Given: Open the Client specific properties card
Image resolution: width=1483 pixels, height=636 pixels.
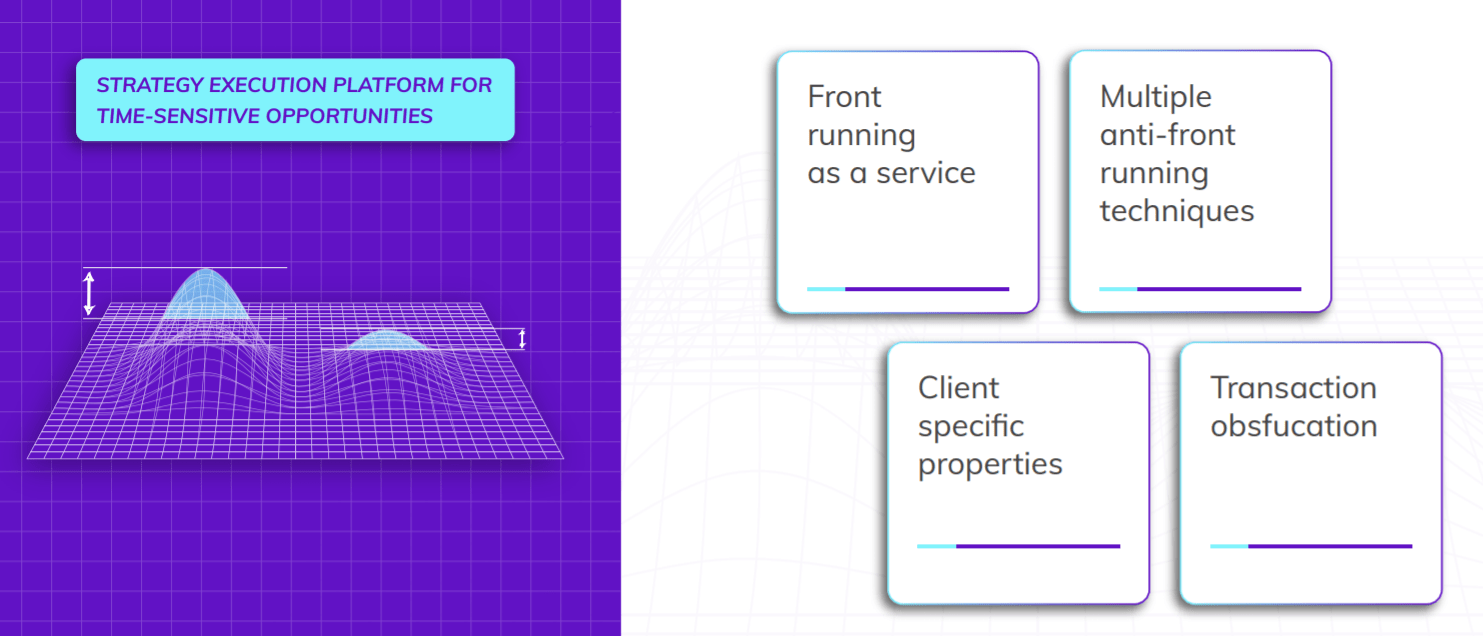Looking at the screenshot, I should [1017, 473].
